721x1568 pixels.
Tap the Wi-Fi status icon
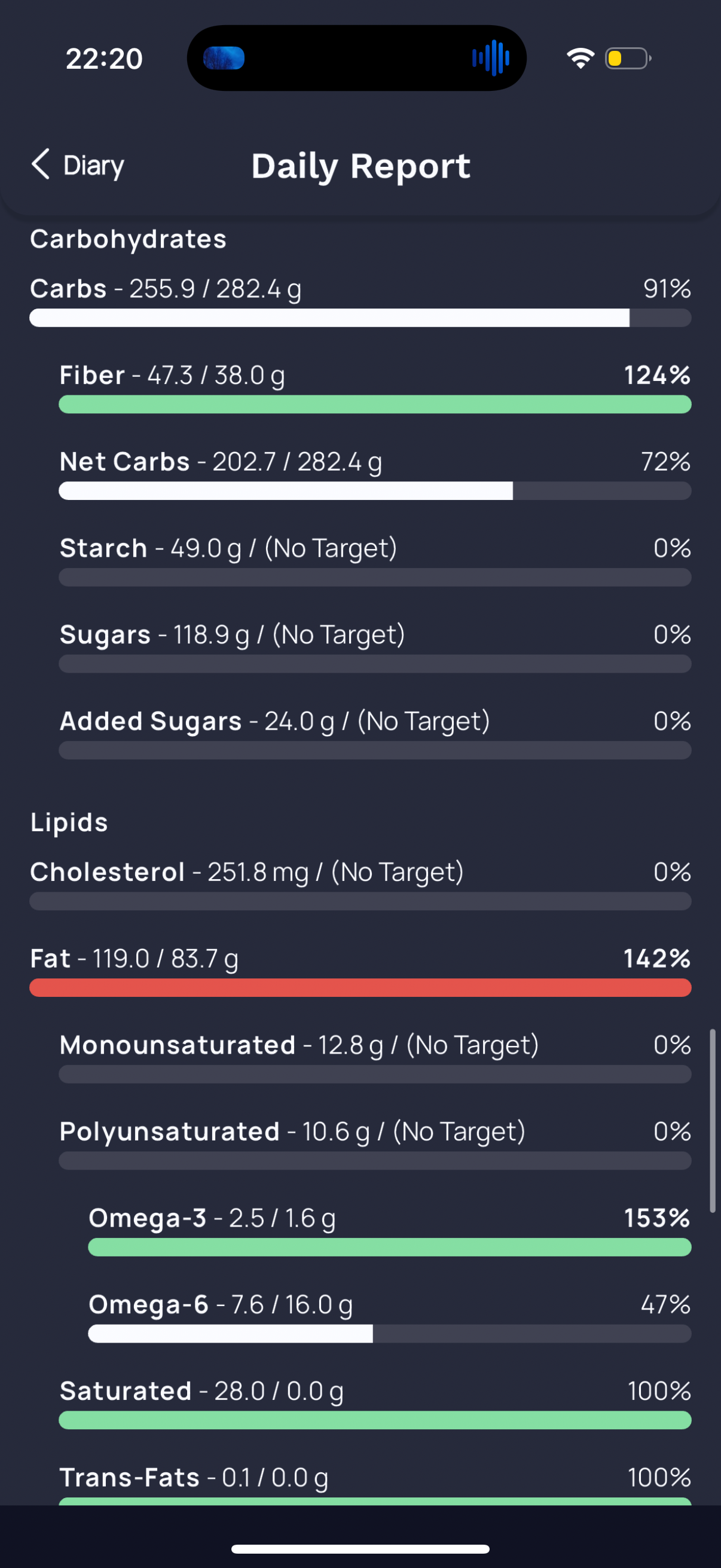[581, 59]
